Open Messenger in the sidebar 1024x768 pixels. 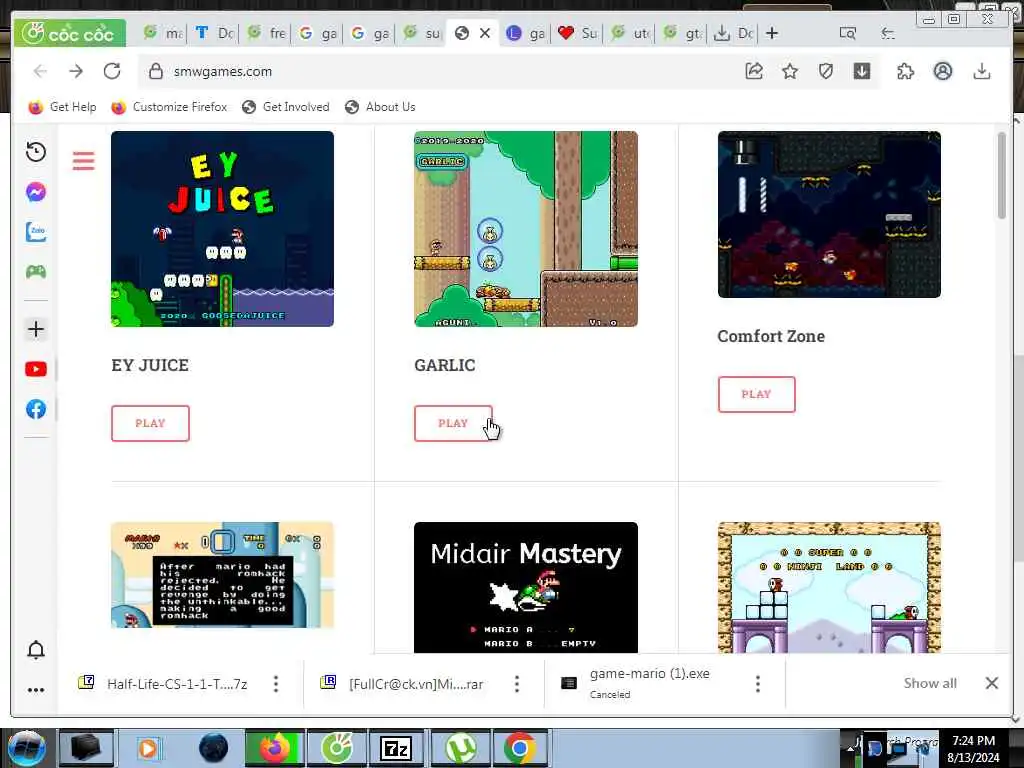[36, 192]
